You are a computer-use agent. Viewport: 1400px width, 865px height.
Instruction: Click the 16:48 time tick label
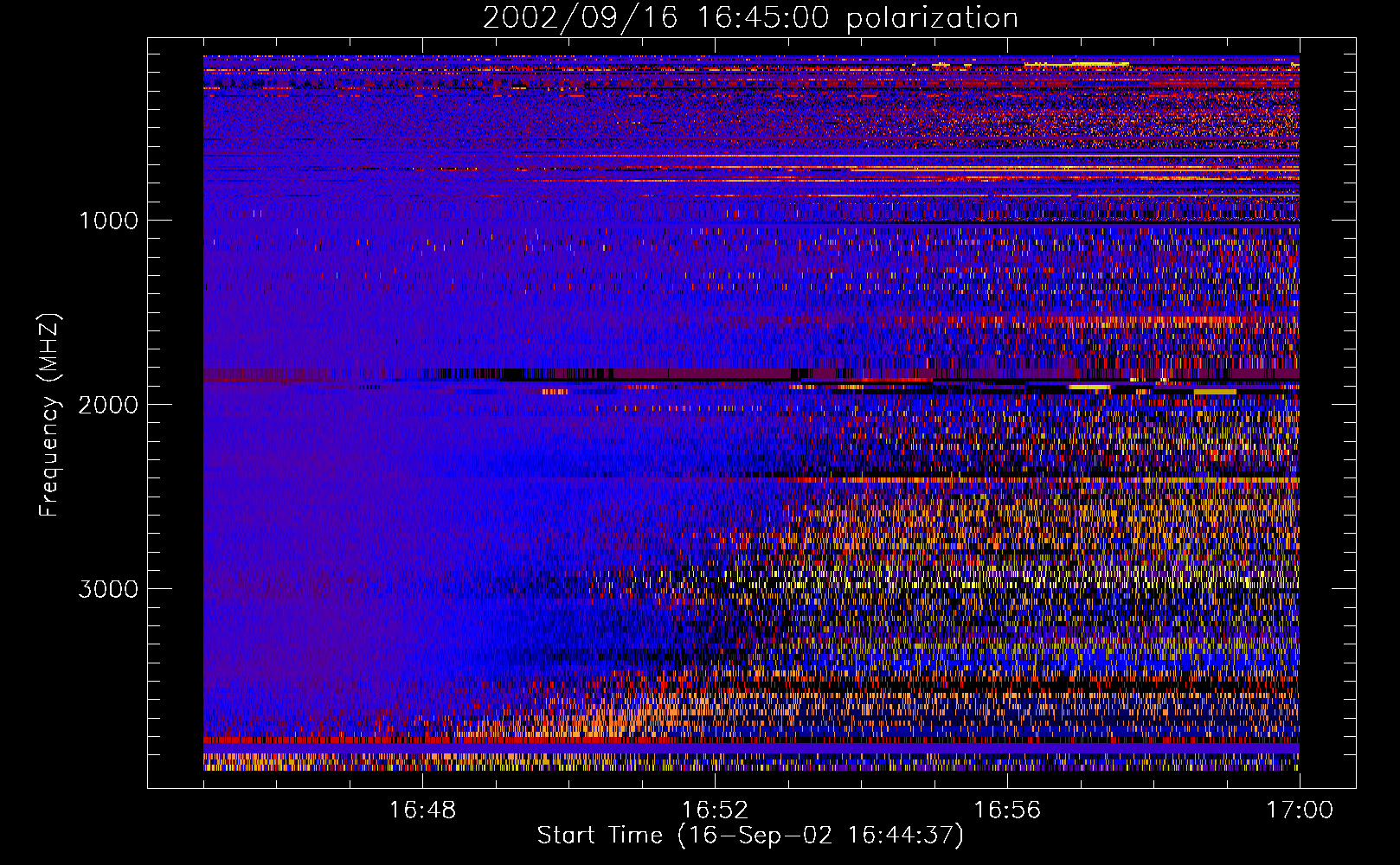tap(422, 811)
